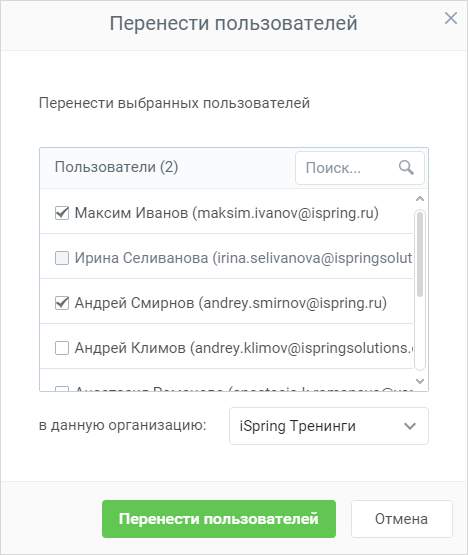Uncheck Андрей Смирнов checkbox
This screenshot has width=468, height=555.
(x=62, y=303)
